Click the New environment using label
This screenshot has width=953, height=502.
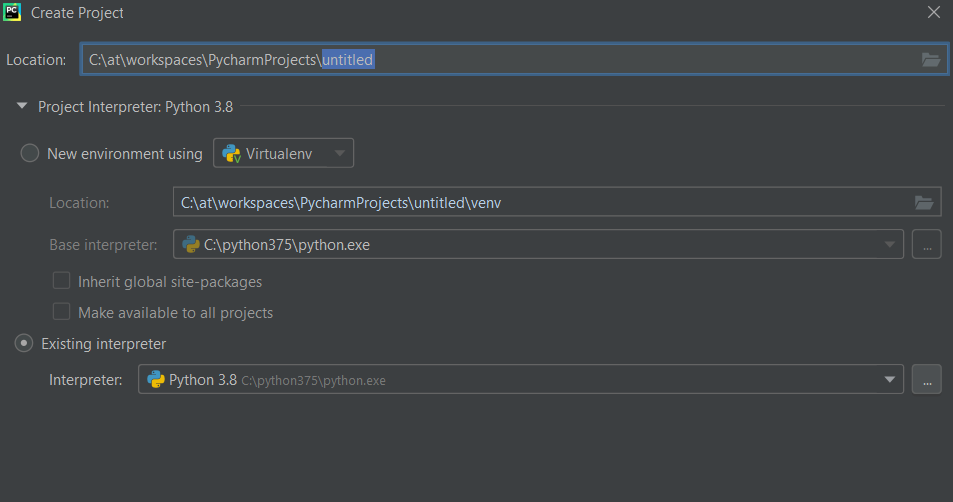(125, 154)
